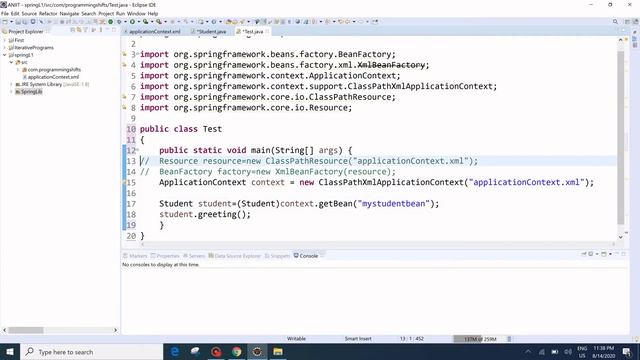Collapse the main method fold on line 12
Screen dimensions: 640x360
click(x=138, y=150)
